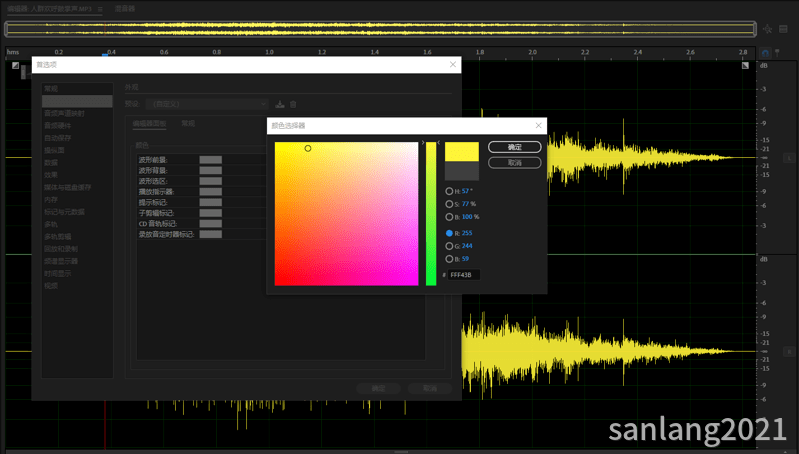This screenshot has width=799, height=454.
Task: Switch to the 编辑器面板 tab in preferences
Action: (x=149, y=124)
